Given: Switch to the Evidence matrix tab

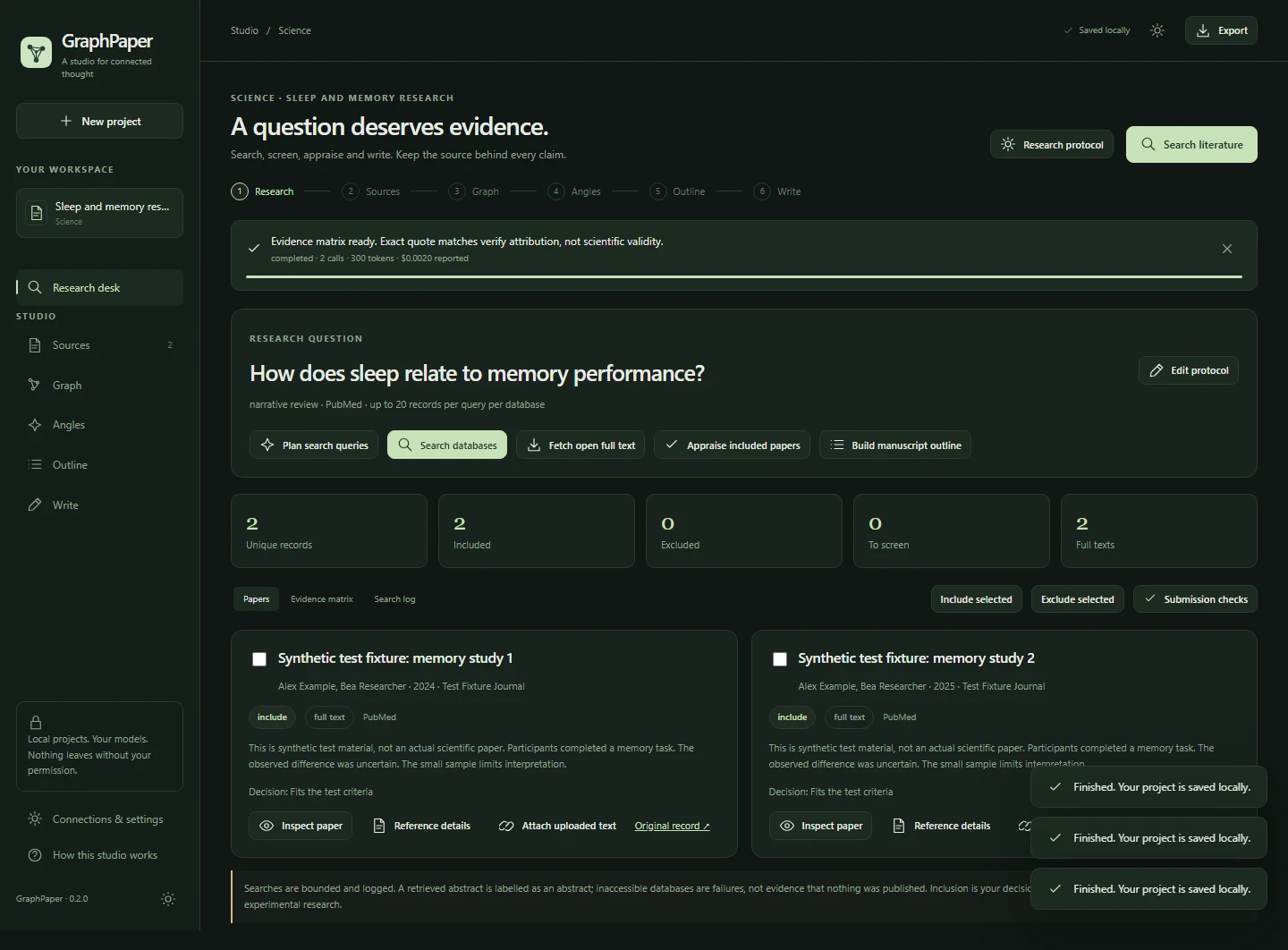Looking at the screenshot, I should coord(322,599).
